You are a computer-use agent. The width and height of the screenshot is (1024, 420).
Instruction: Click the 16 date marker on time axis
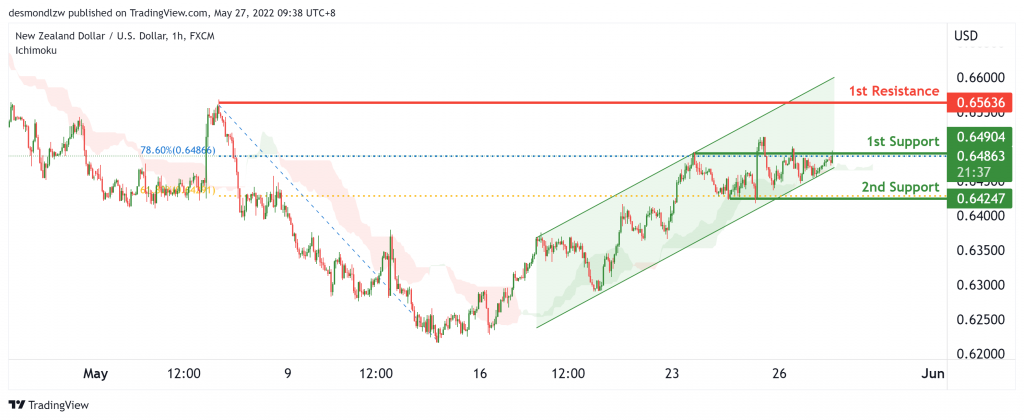click(480, 374)
